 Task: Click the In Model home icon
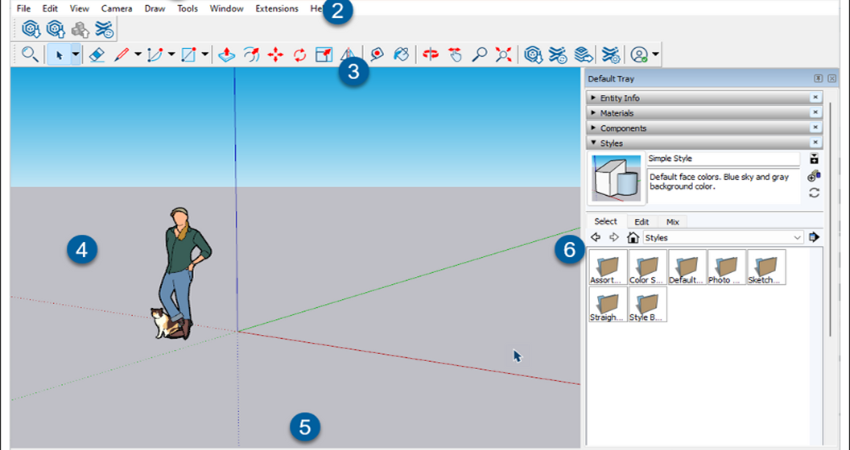point(633,237)
